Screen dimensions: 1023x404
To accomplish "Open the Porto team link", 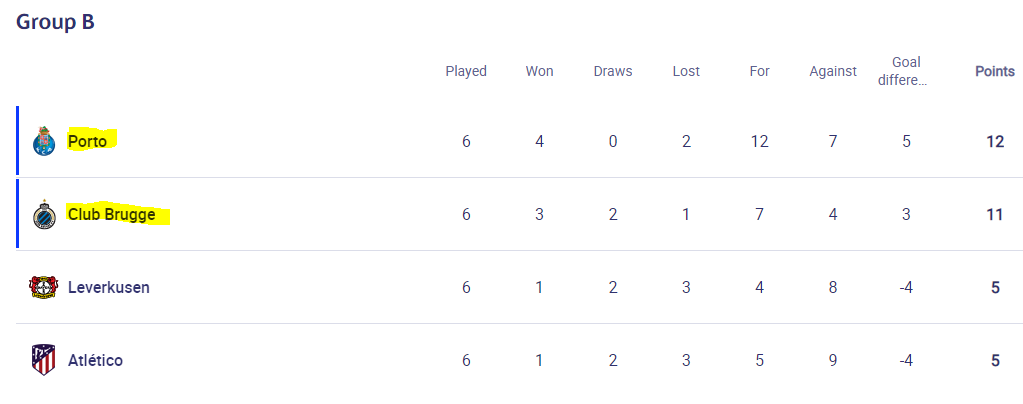I will click(x=87, y=141).
